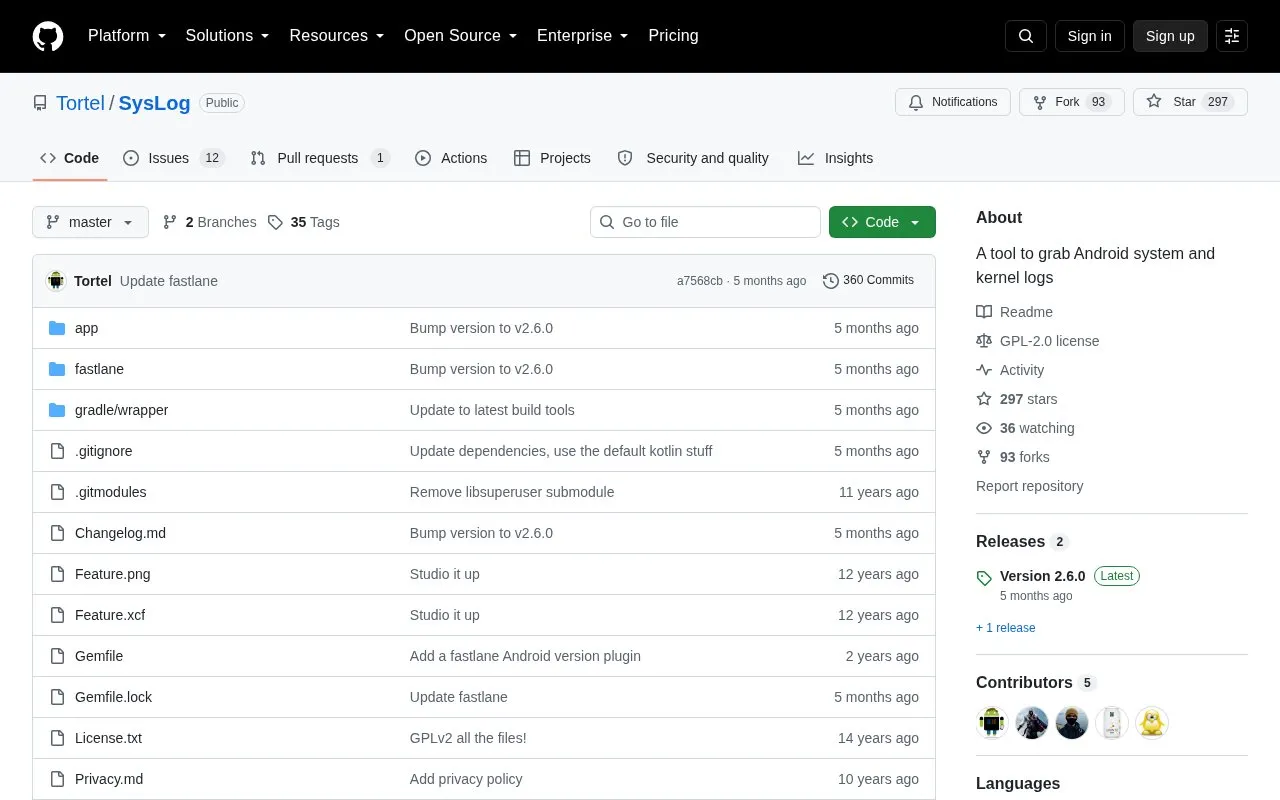1280x800 pixels.
Task: Open second contributor avatar
Action: coord(1032,723)
